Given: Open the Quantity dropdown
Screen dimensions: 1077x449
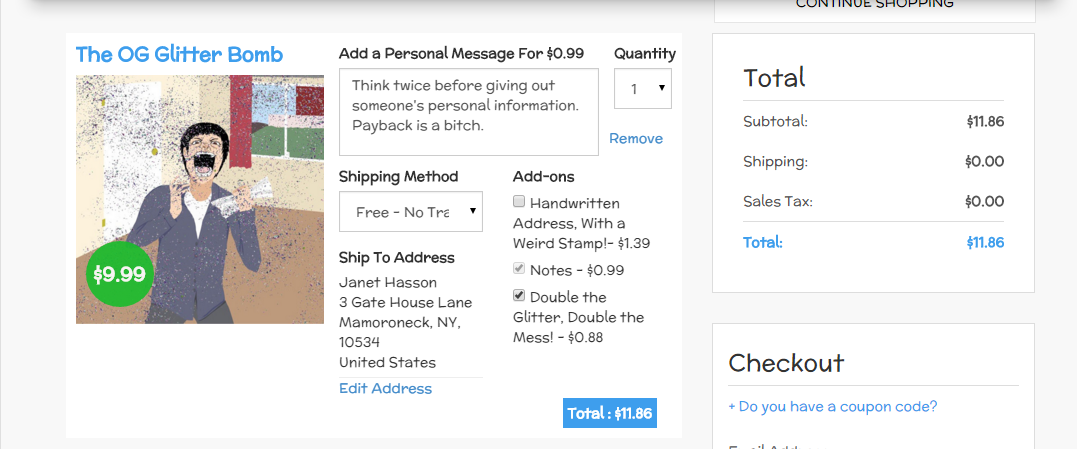Looking at the screenshot, I should [x=642, y=89].
